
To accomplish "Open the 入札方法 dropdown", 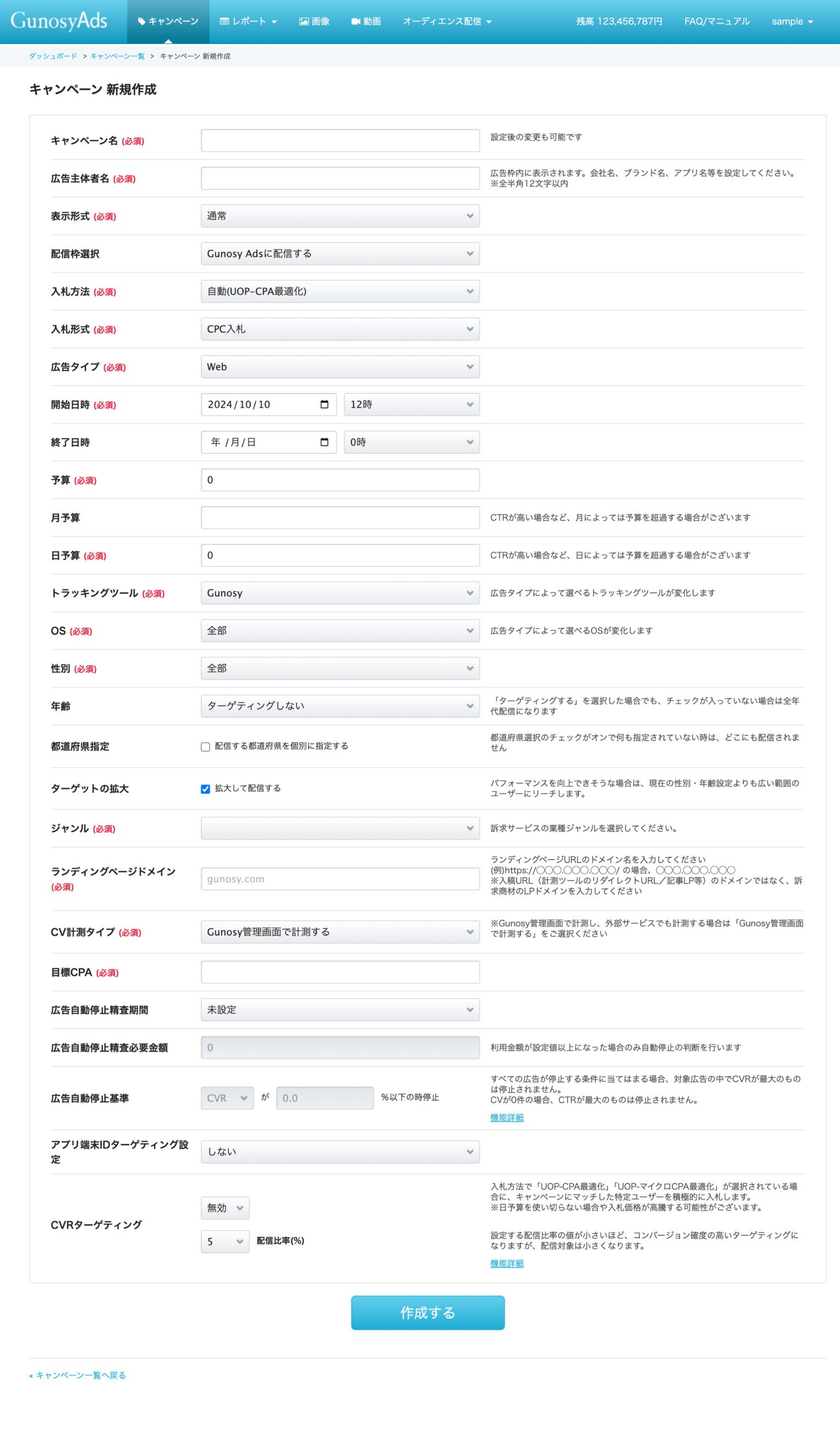I will 340,291.
